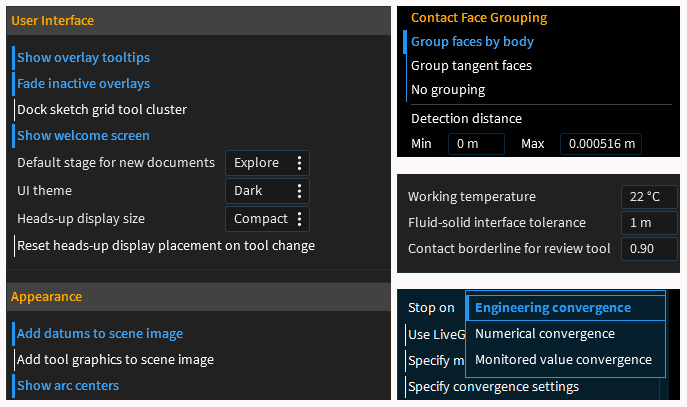
Task: Click the three-dot icon beside Compact
Action: [x=299, y=219]
